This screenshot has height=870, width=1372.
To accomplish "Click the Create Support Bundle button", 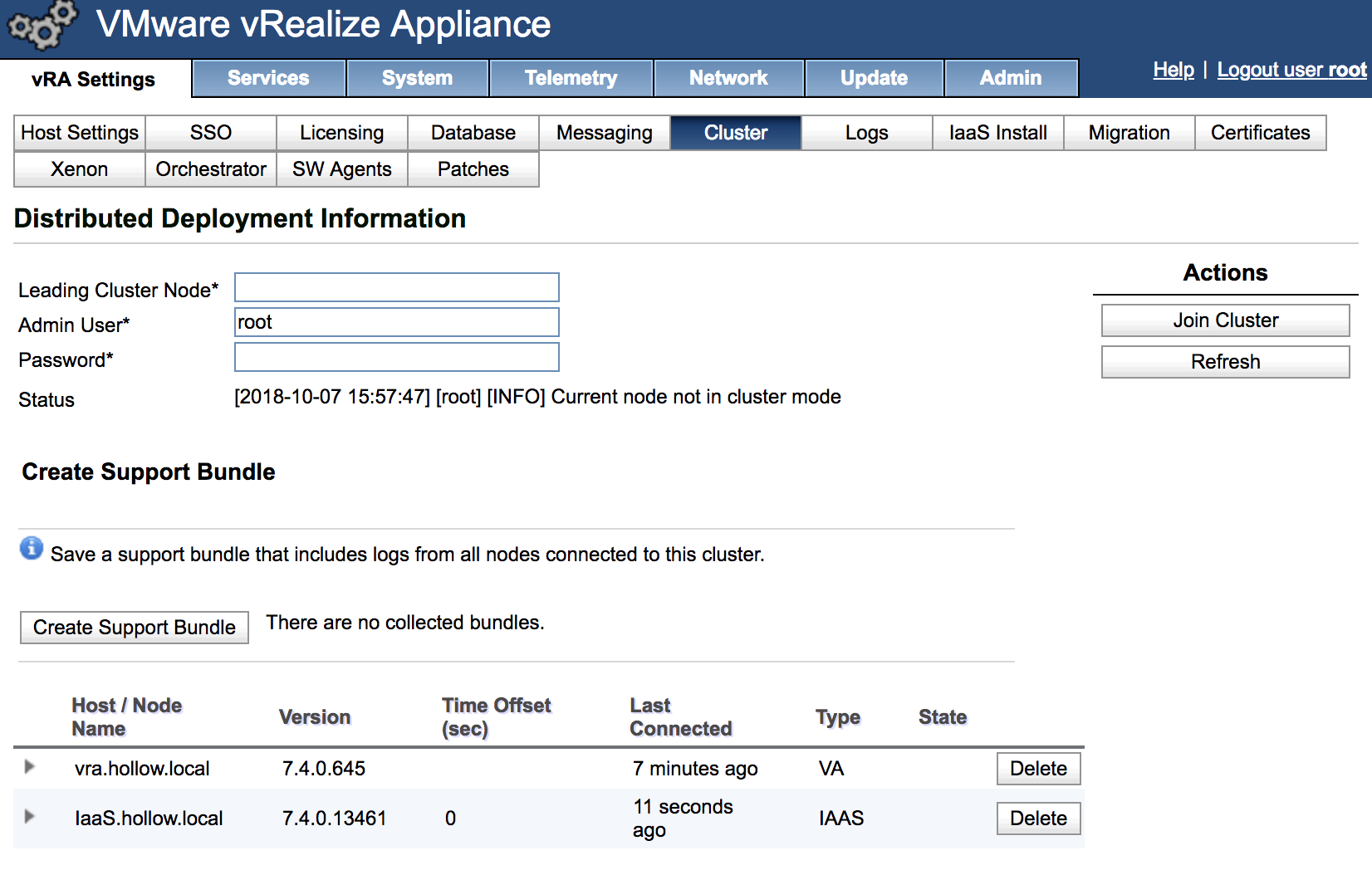I will [x=135, y=628].
